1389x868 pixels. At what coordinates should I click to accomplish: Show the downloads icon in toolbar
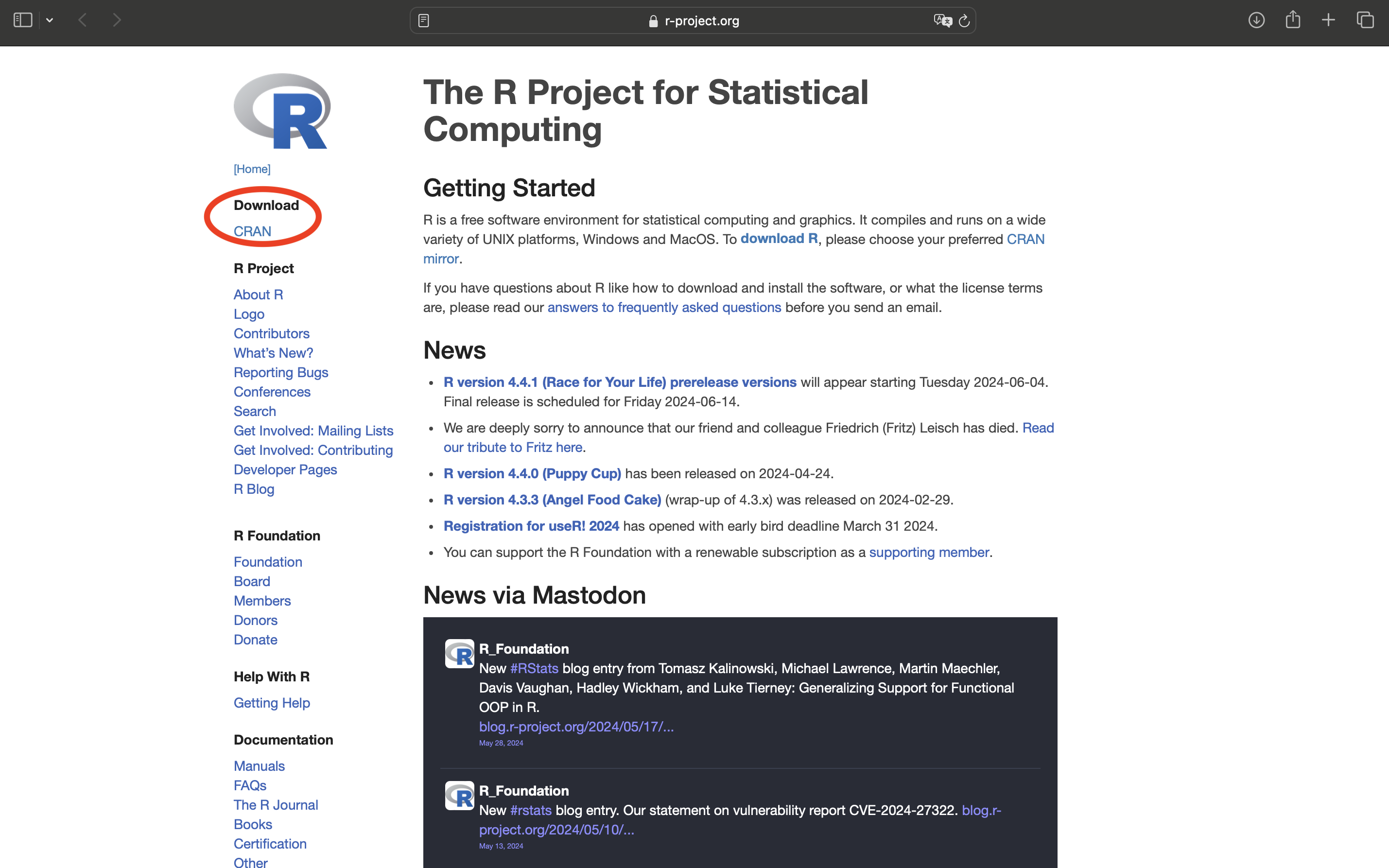click(x=1256, y=20)
